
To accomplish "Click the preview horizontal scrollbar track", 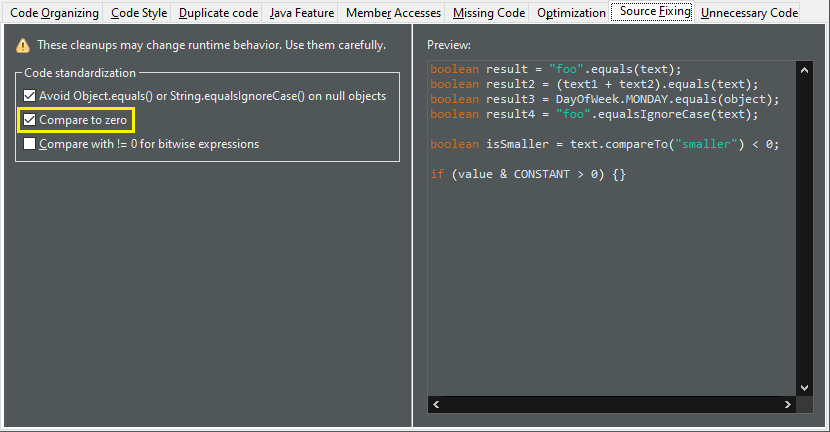I will 612,404.
